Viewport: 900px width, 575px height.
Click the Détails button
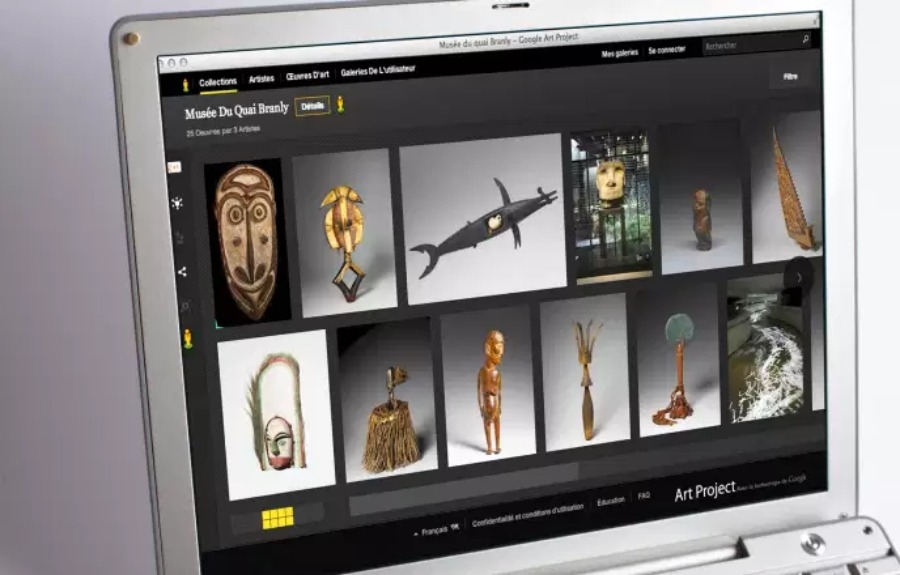[x=312, y=105]
